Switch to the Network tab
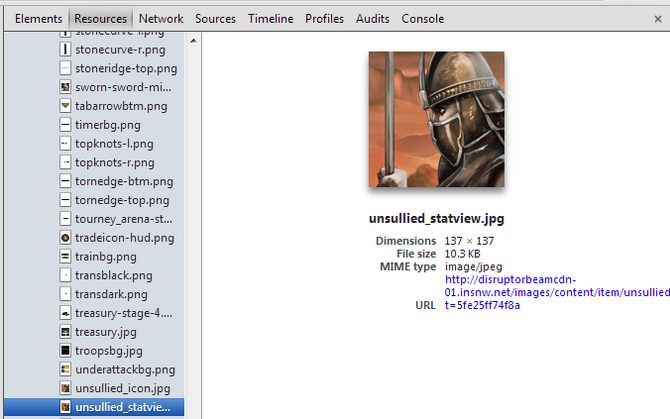This screenshot has width=670, height=419. click(x=161, y=19)
